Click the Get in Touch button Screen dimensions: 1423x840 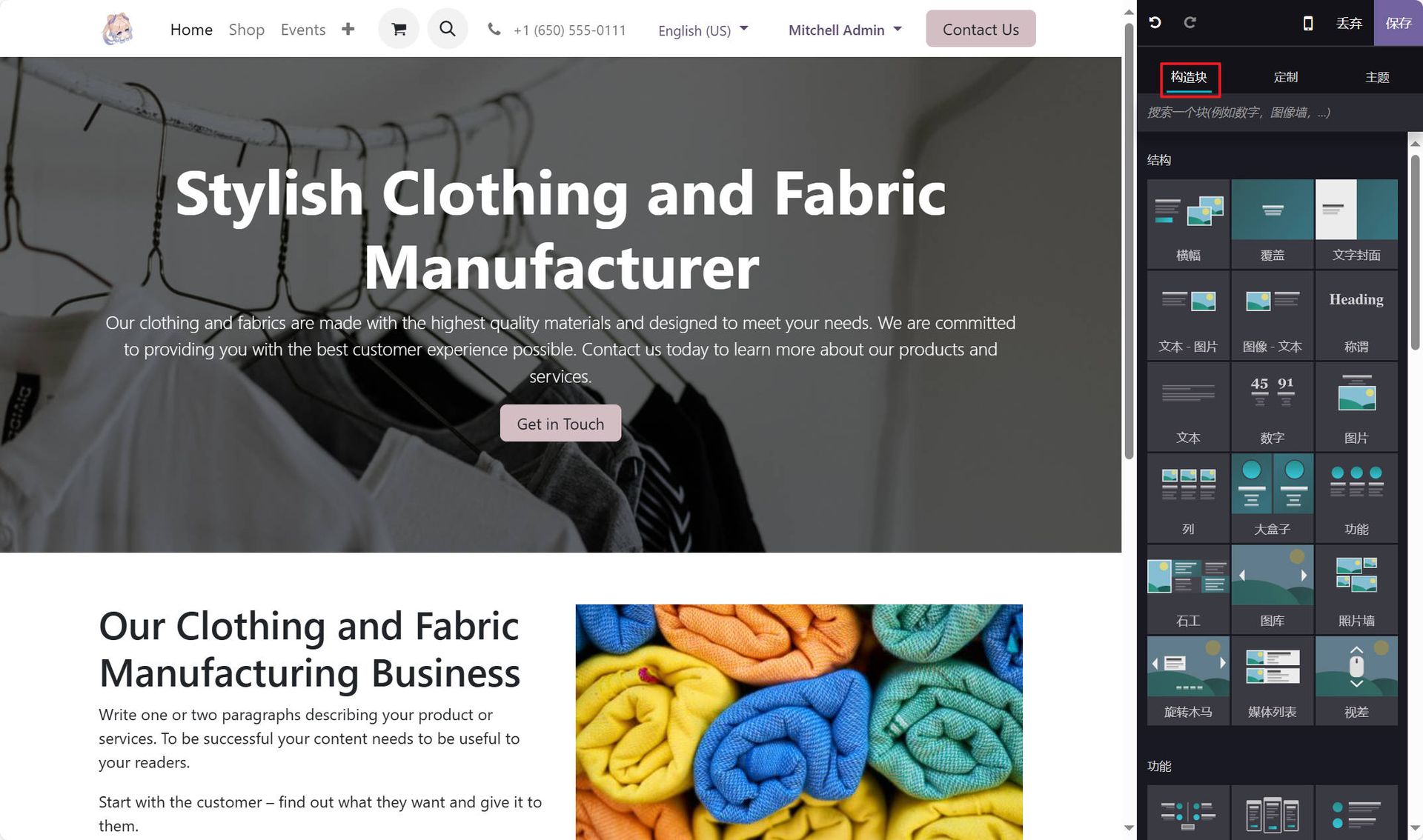[560, 424]
